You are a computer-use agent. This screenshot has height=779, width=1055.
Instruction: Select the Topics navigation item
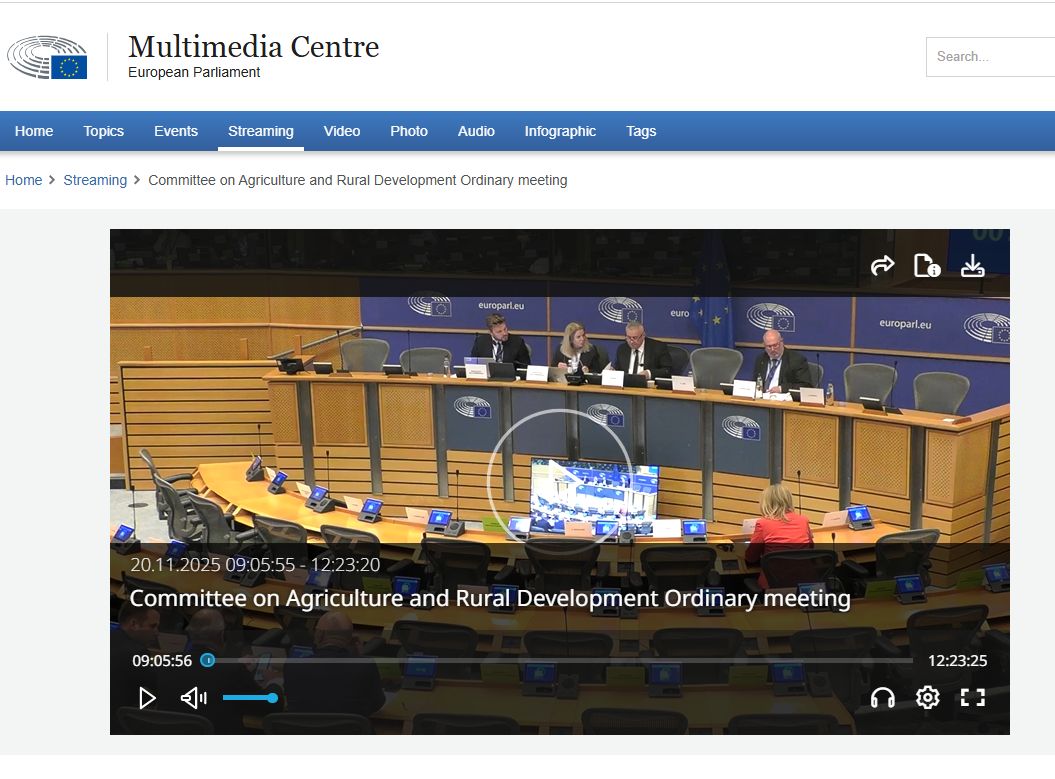tap(104, 131)
